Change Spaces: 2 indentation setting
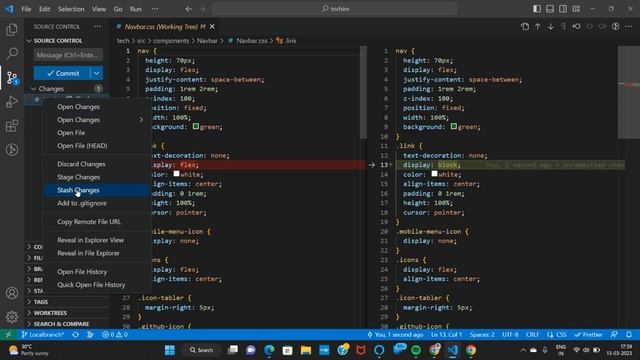 (482, 334)
